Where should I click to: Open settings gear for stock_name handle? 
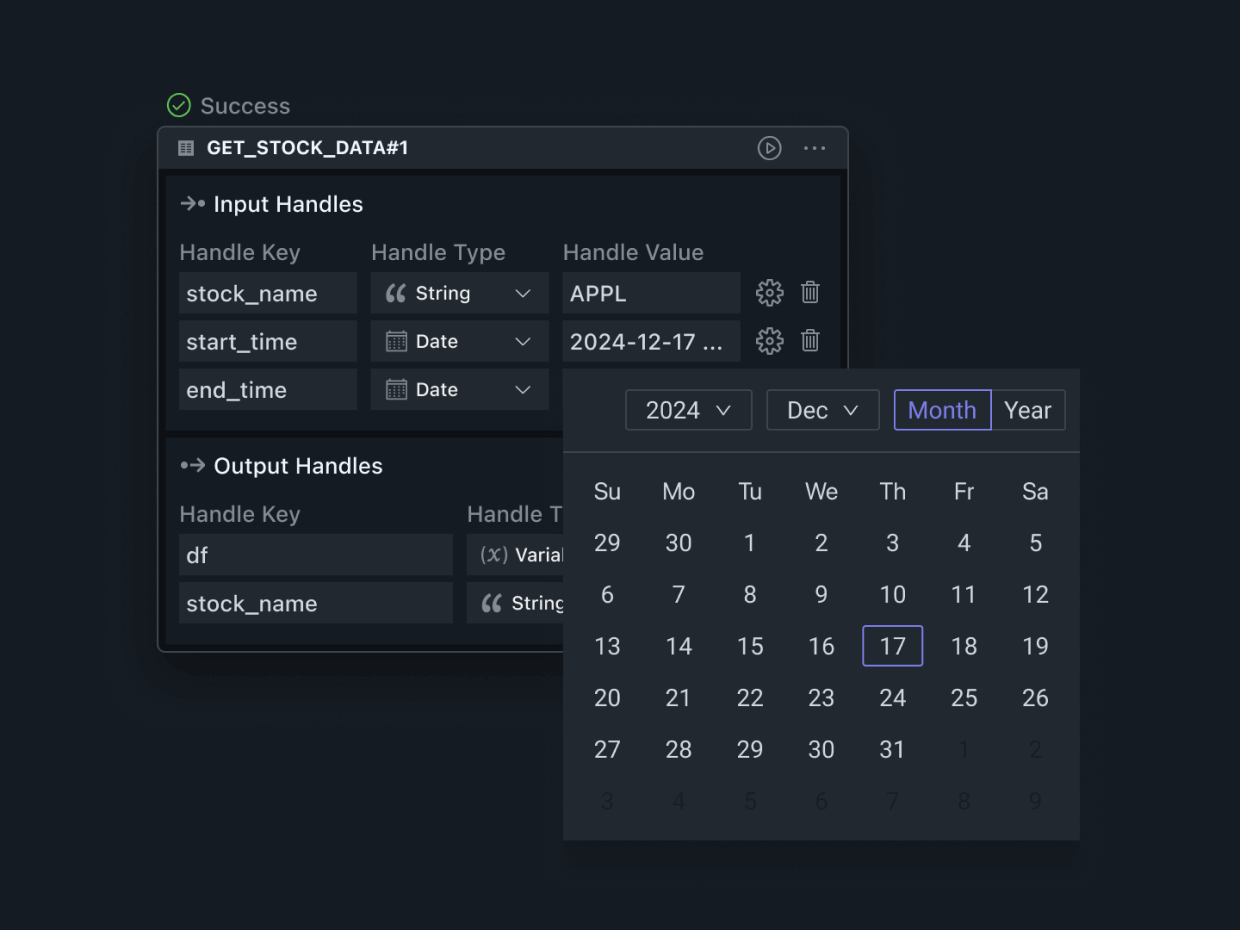(769, 293)
